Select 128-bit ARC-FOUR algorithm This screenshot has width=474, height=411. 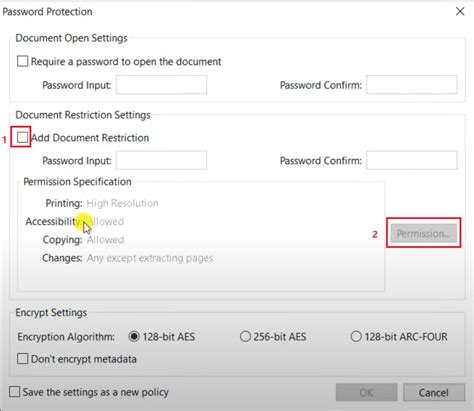point(356,336)
